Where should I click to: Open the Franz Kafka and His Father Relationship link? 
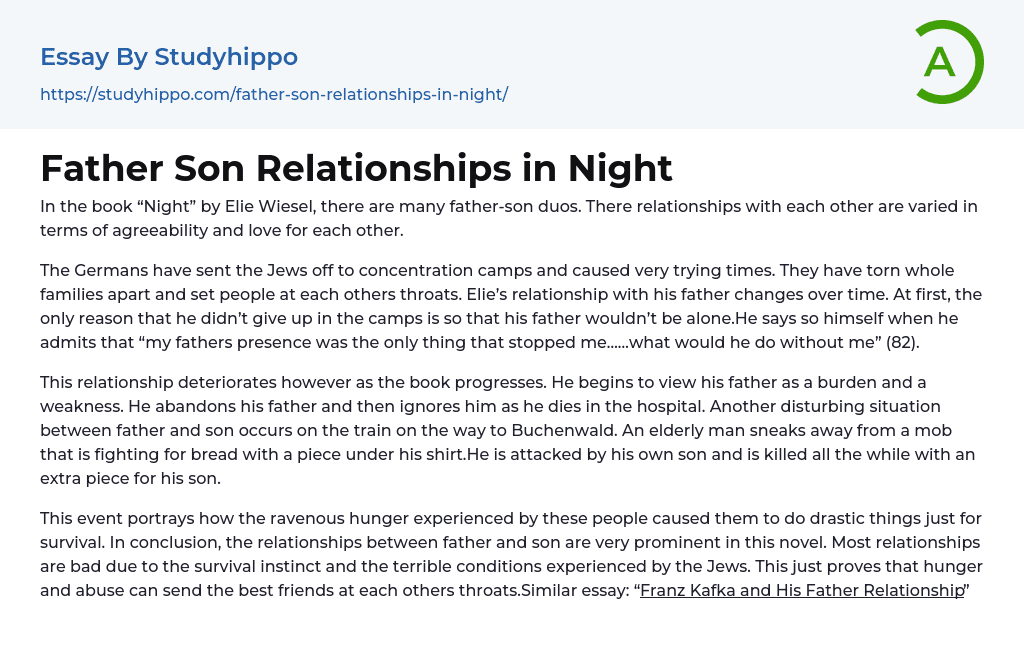click(801, 590)
